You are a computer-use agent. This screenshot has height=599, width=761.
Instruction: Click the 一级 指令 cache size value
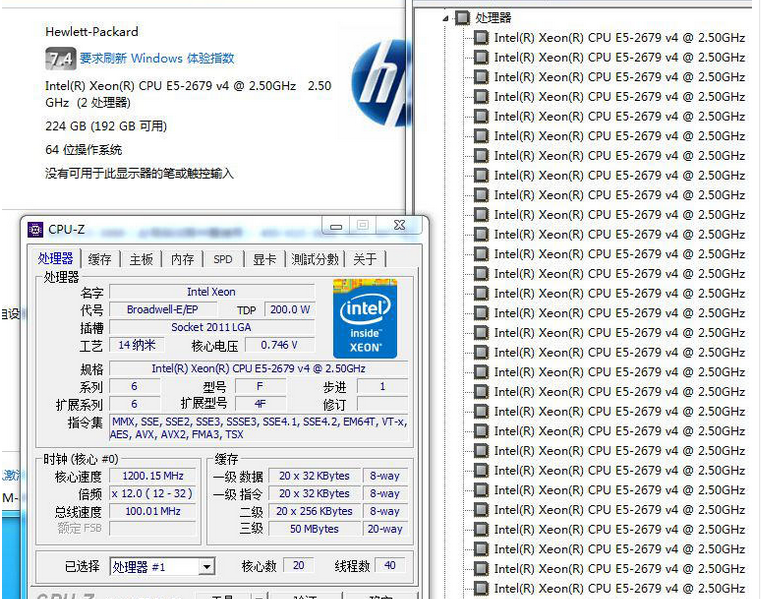click(x=314, y=493)
